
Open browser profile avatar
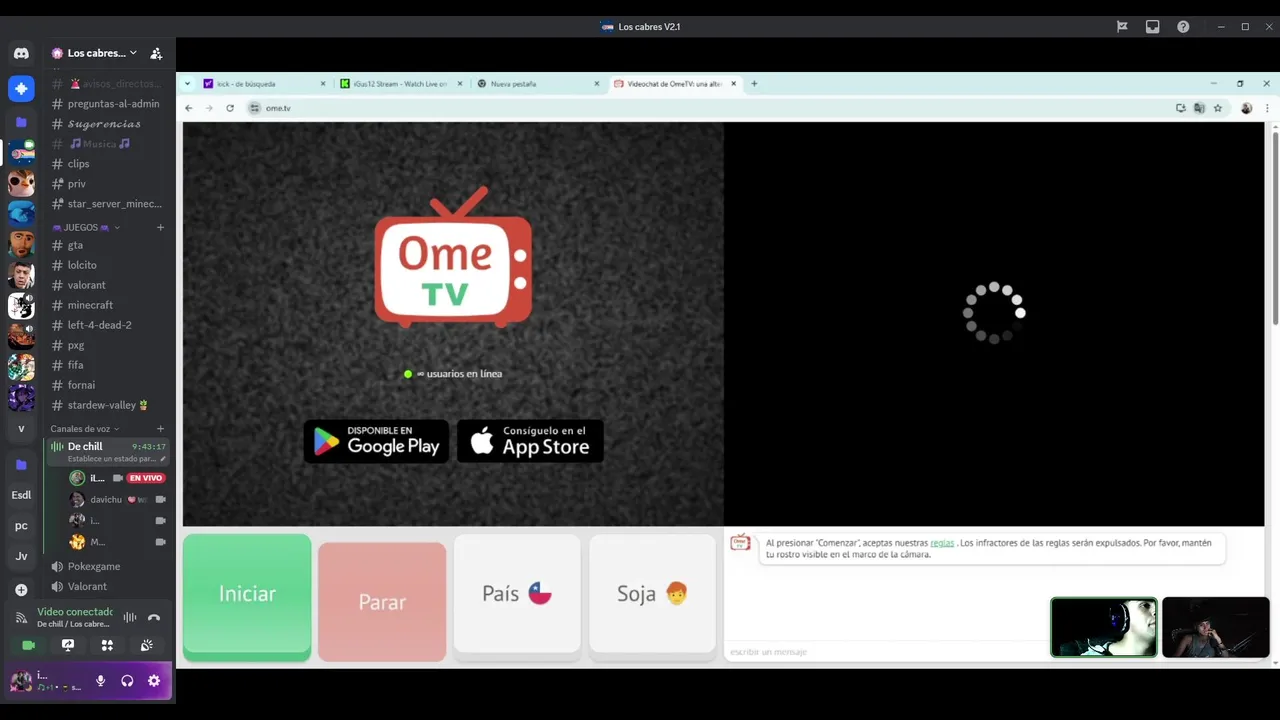coord(1246,108)
